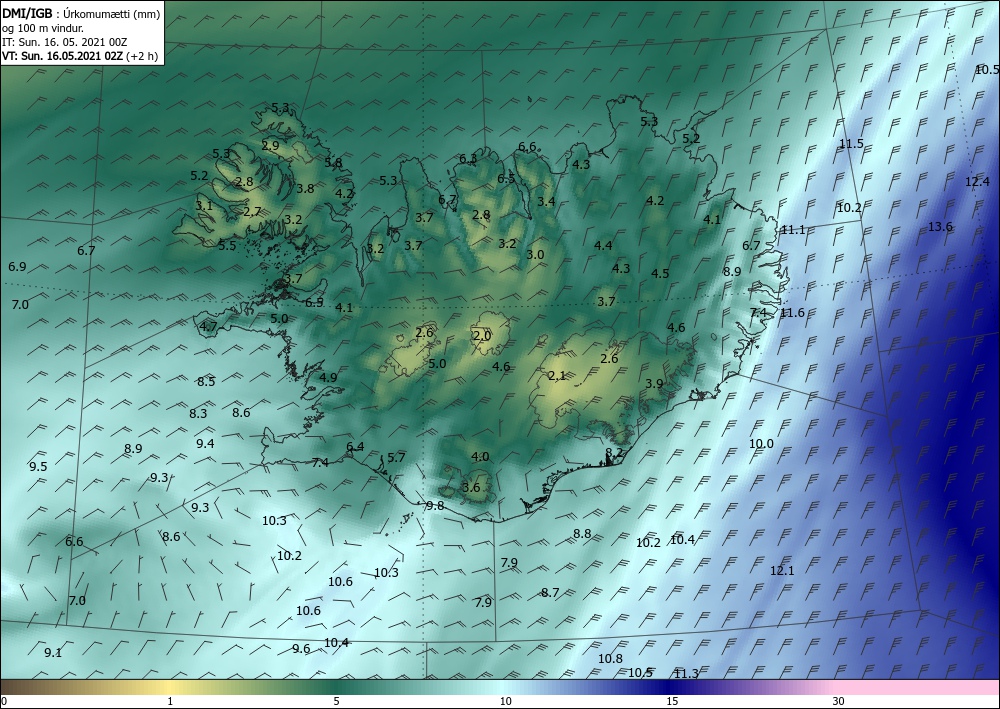Click the '3.0' value in north Iceland
Image resolution: width=1000 pixels, height=709 pixels.
coord(535,254)
